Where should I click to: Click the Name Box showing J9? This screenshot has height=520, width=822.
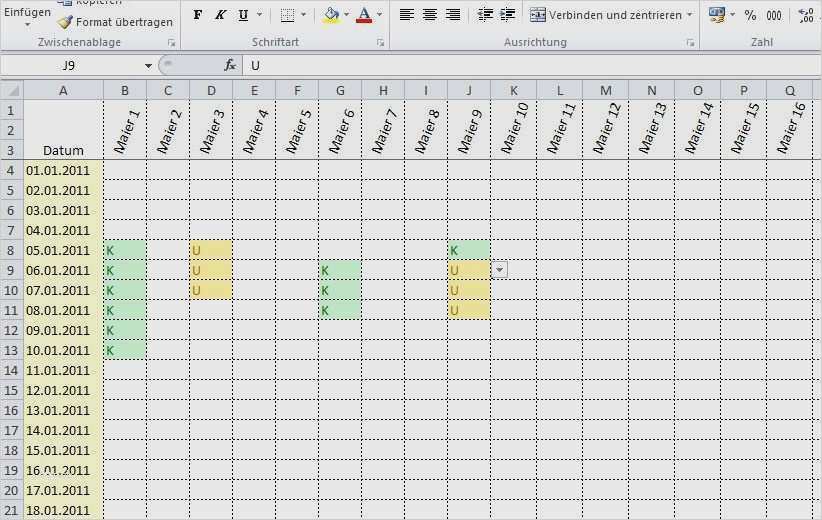click(71, 66)
